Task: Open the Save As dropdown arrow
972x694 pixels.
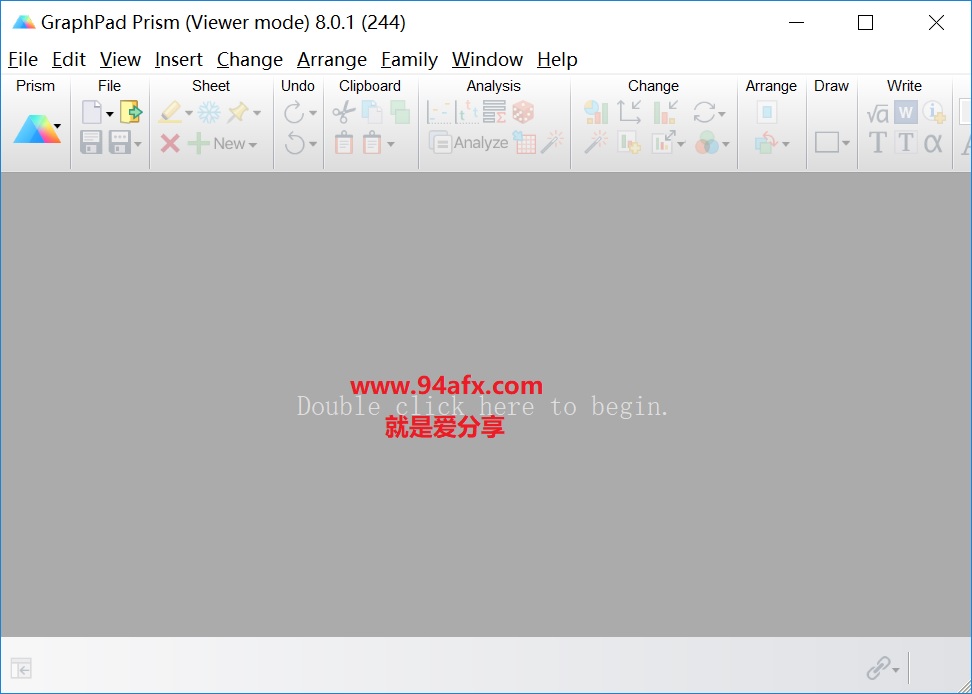Action: tap(138, 144)
